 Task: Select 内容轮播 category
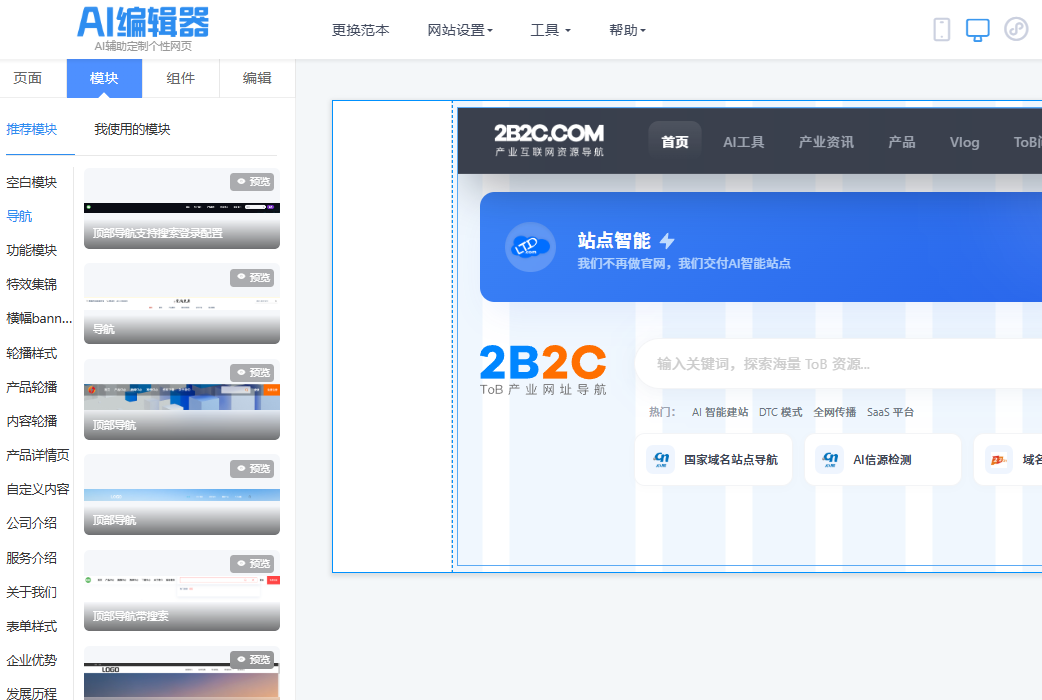pos(32,421)
